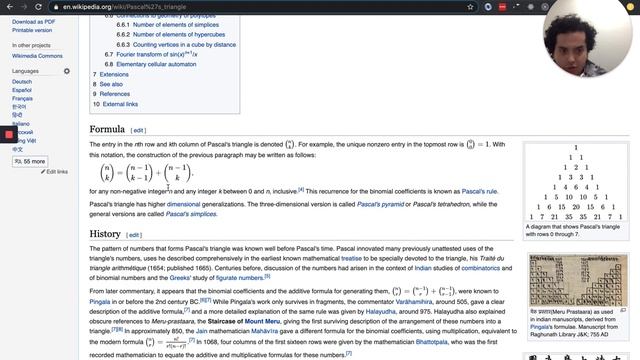Jump to Elementary cellular automaton entry
The image size is (640, 360).
coord(156,64)
